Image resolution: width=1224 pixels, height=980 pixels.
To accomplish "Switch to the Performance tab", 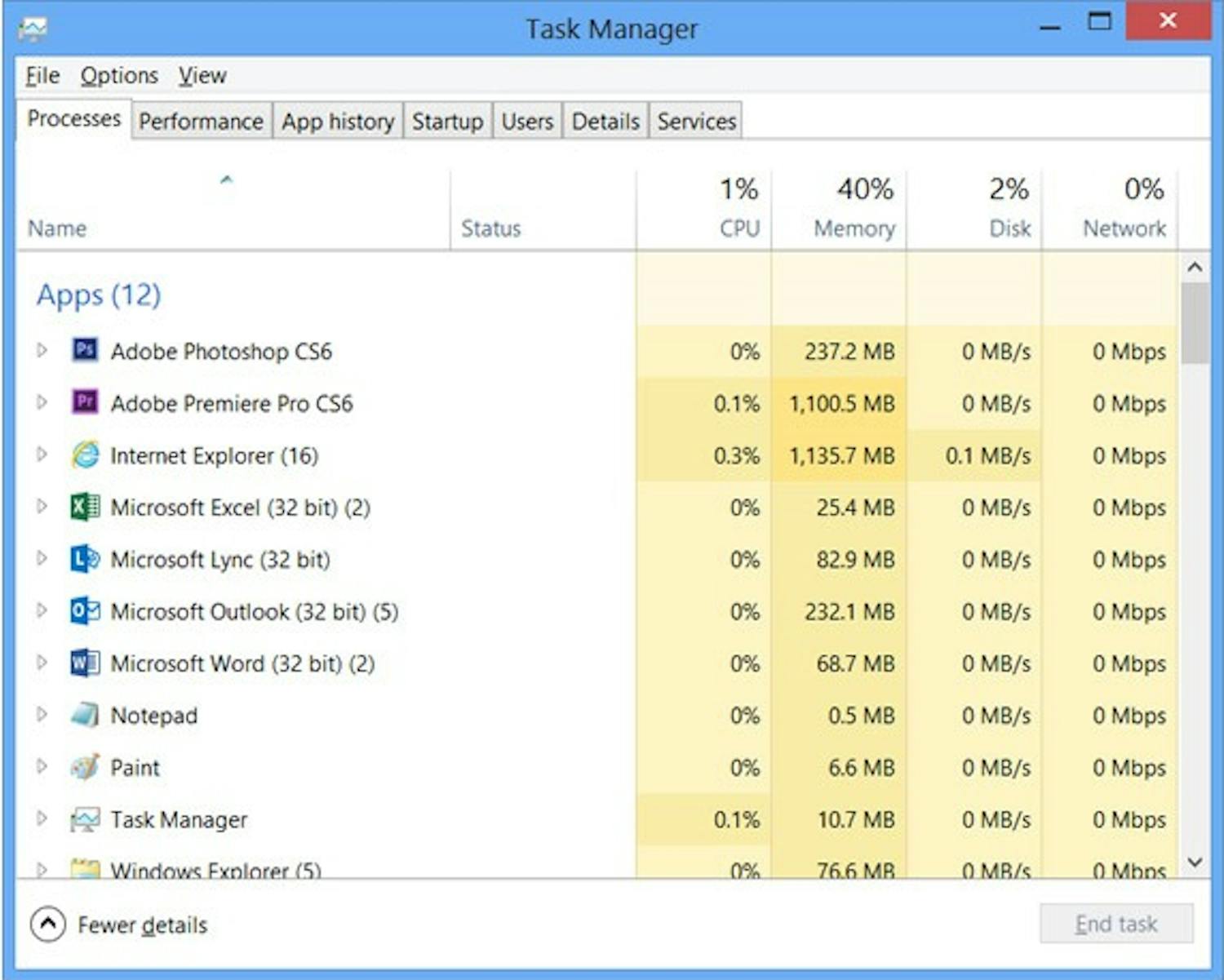I will (200, 121).
